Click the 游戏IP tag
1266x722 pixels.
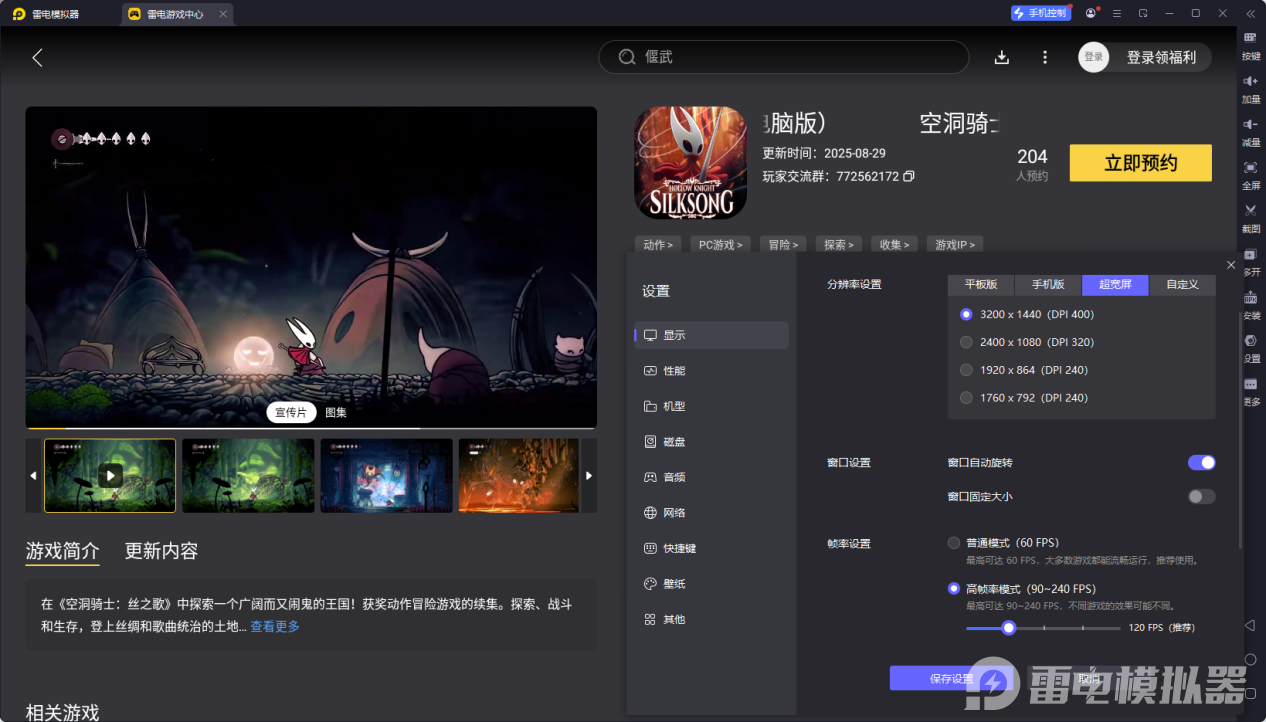(x=955, y=244)
